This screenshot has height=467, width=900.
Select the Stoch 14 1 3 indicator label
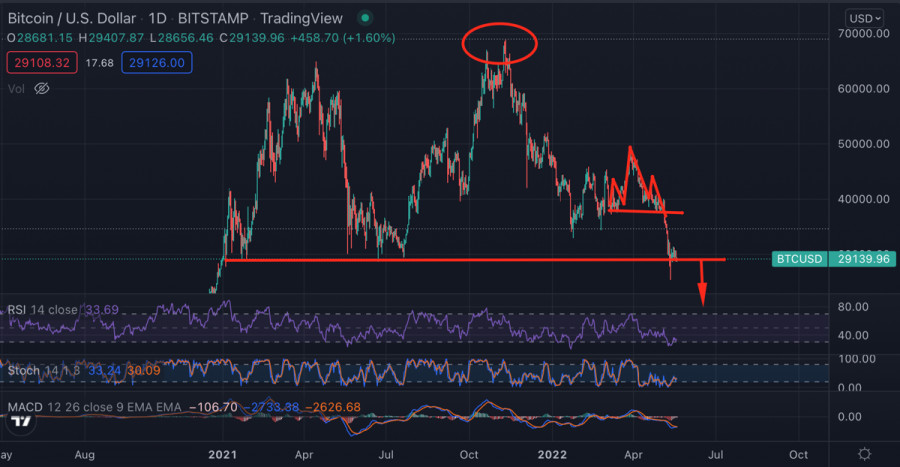point(43,371)
